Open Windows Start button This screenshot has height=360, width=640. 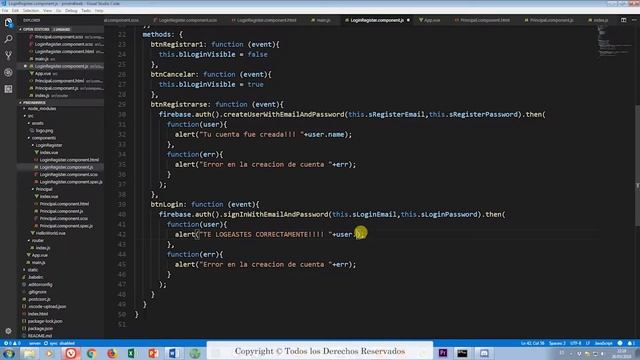tap(9, 353)
